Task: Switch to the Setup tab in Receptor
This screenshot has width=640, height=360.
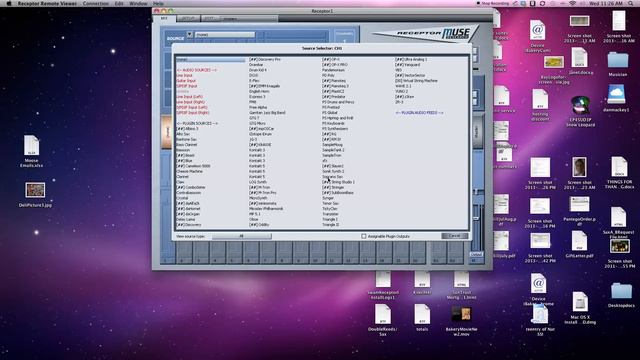Action: (x=188, y=18)
